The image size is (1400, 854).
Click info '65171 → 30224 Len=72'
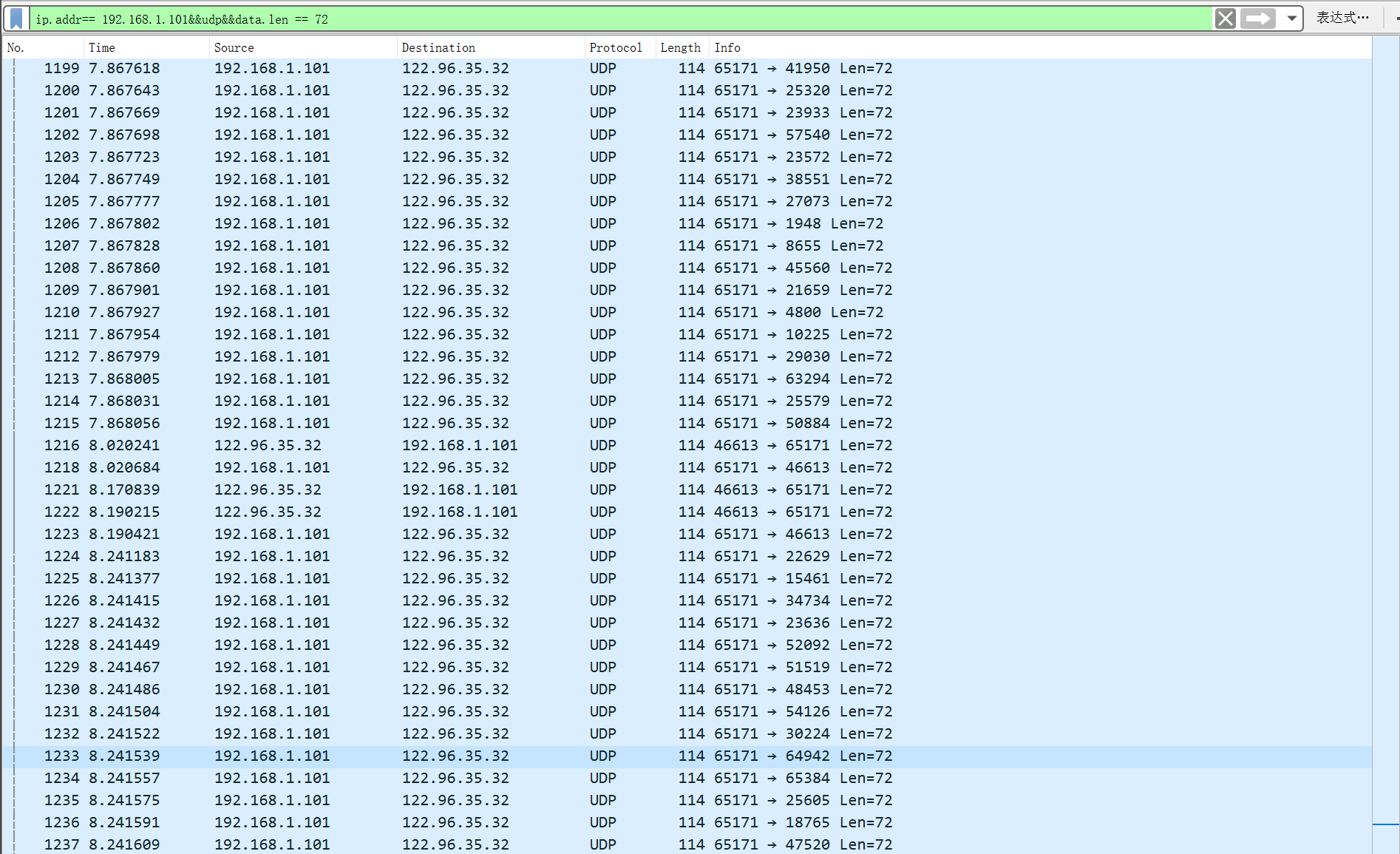pyautogui.click(x=803, y=733)
